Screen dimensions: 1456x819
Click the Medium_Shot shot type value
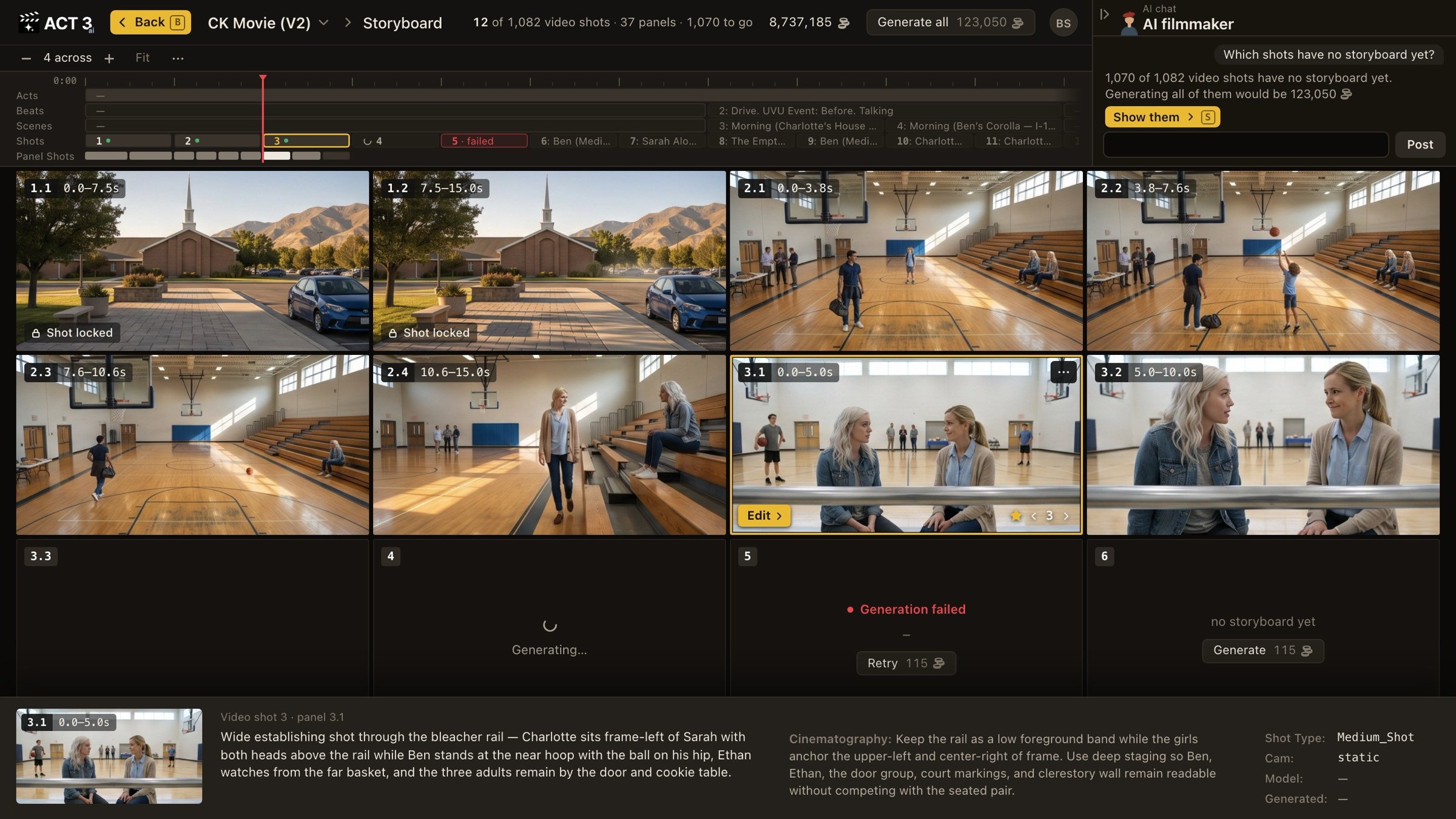click(x=1375, y=737)
